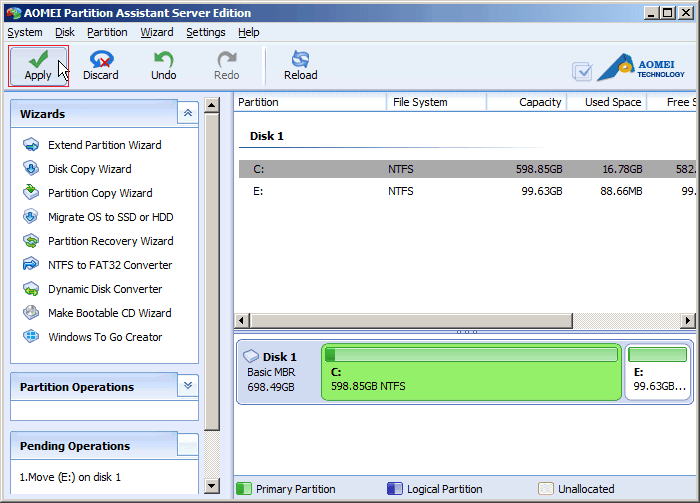This screenshot has height=503, width=700.
Task: Click the Disk Copy Wizard icon
Action: point(31,169)
